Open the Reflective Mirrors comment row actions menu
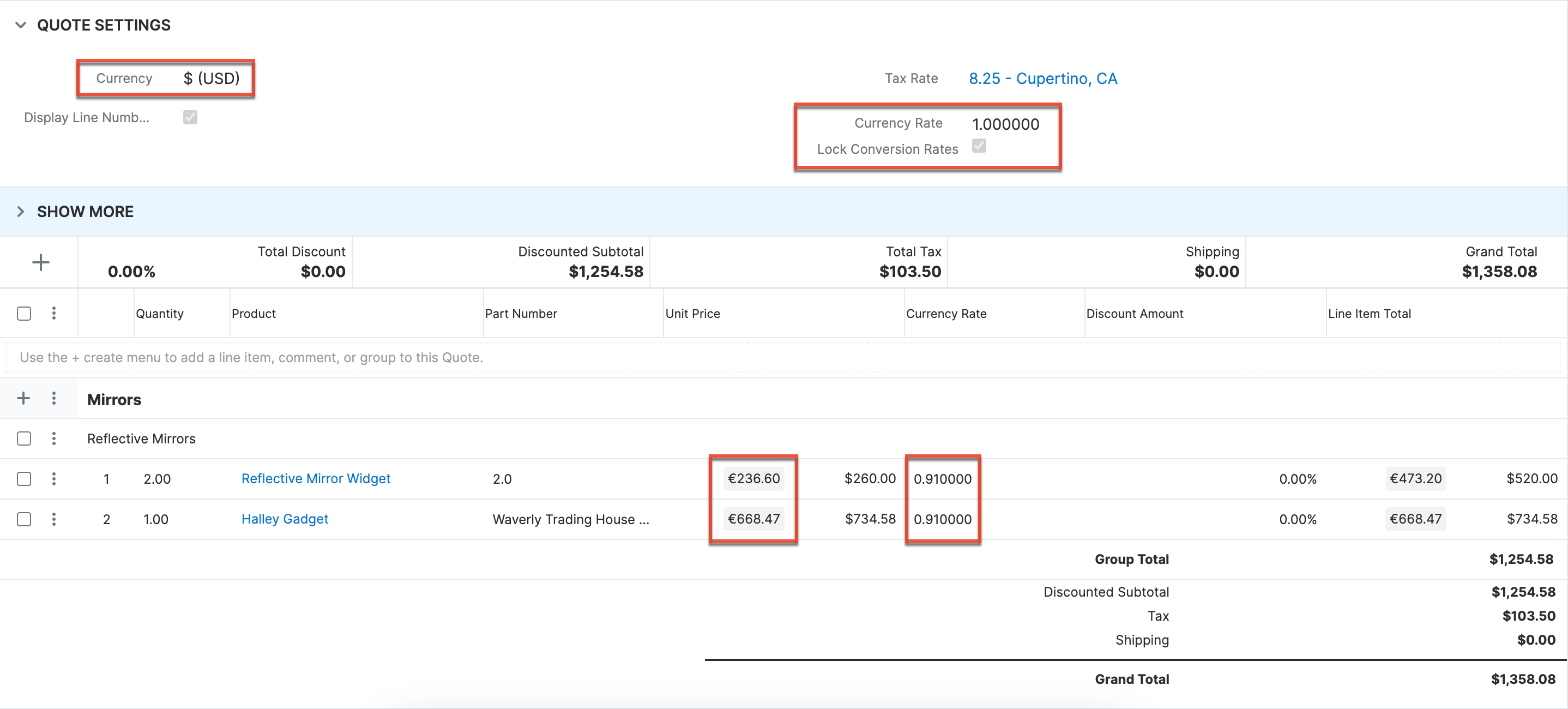Screen dimensions: 1568x709 point(53,438)
